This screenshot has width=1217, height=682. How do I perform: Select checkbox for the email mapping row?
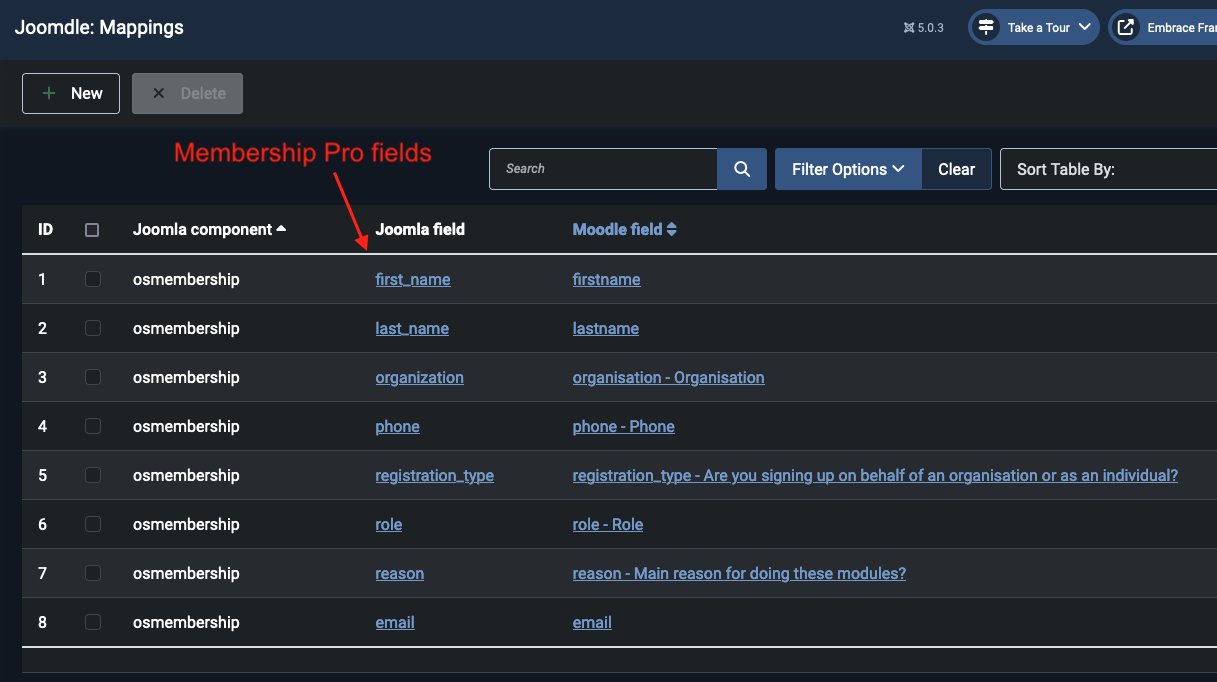93,622
